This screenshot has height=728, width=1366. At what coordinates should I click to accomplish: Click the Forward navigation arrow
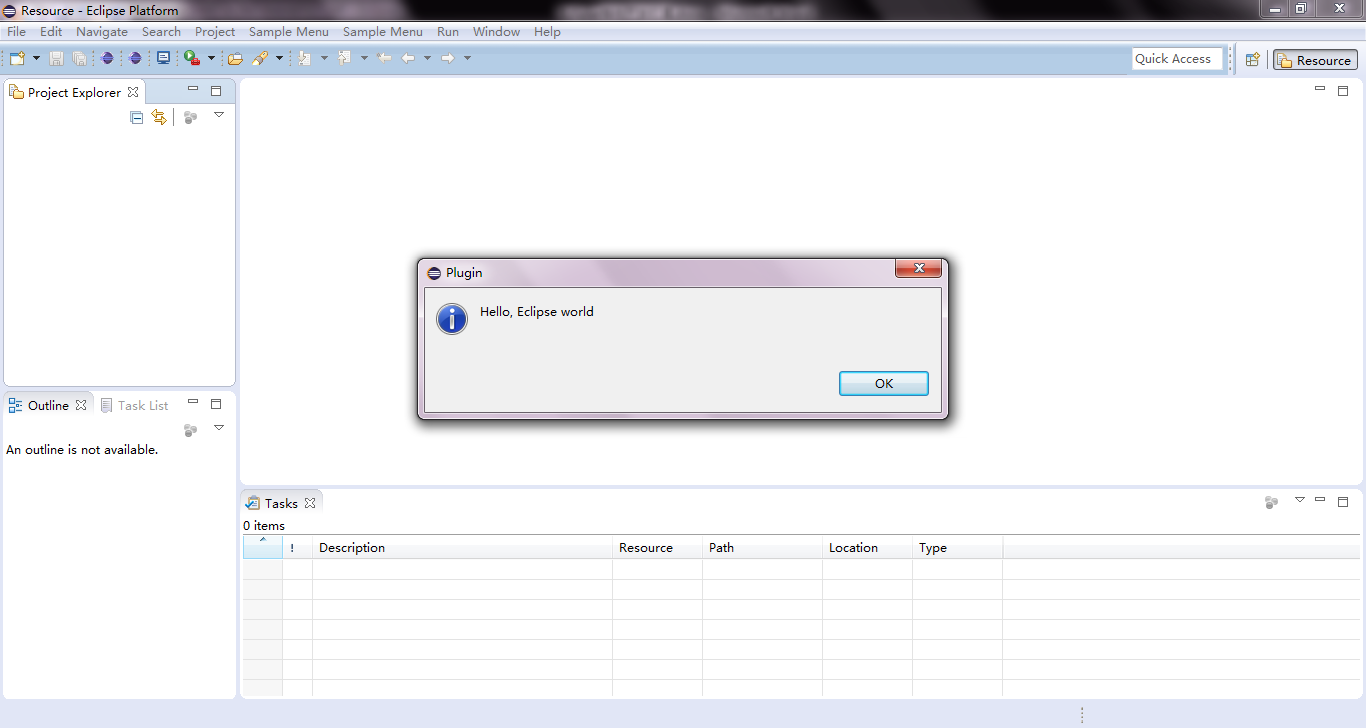tap(448, 59)
